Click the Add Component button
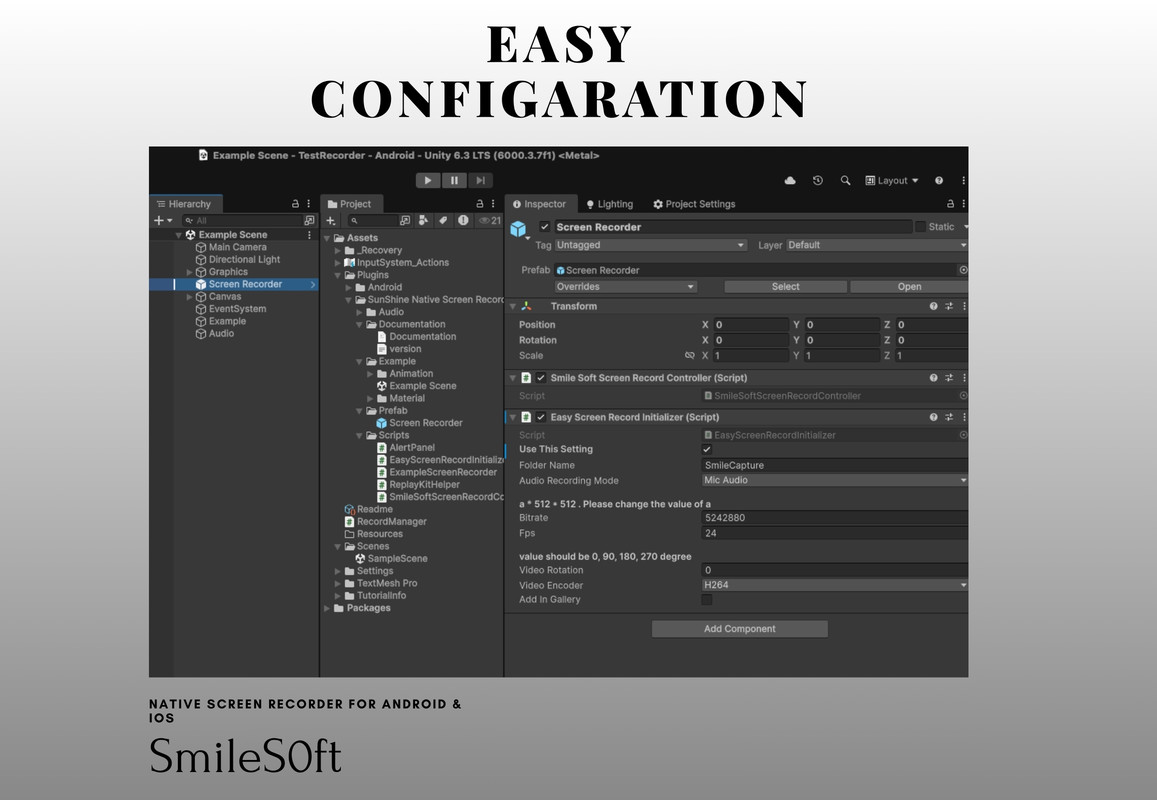The image size is (1157, 800). 739,629
